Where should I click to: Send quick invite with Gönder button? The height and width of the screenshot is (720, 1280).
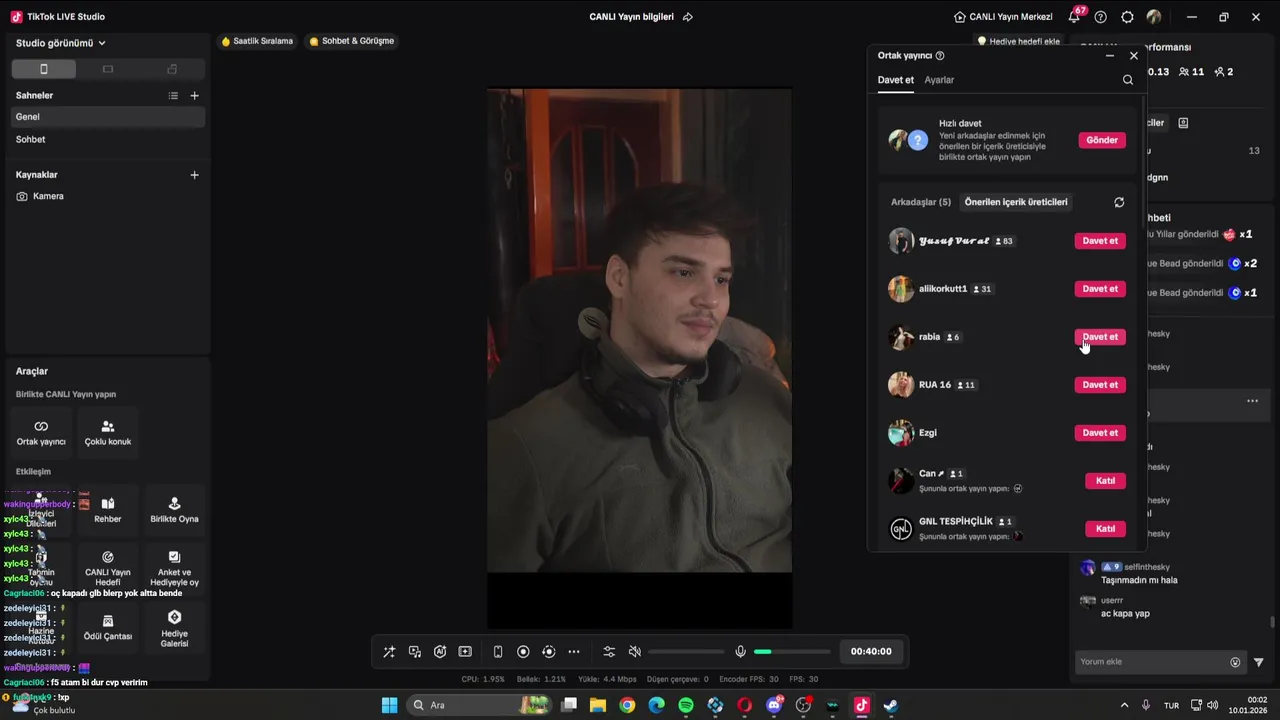pyautogui.click(x=1102, y=140)
